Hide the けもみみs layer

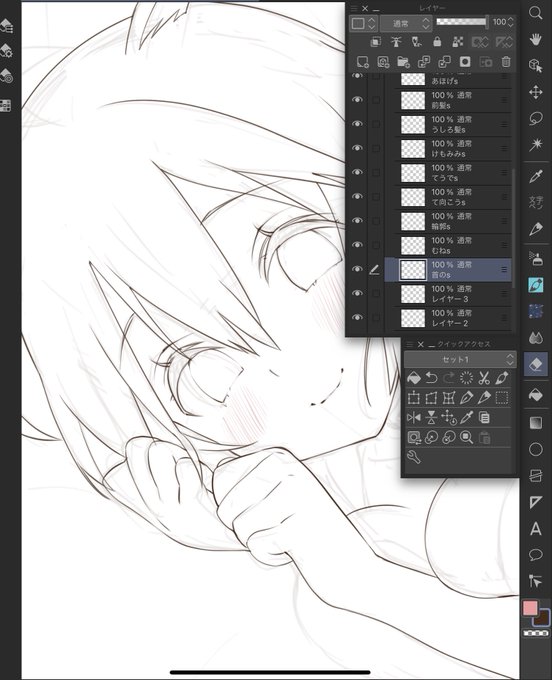tap(357, 148)
